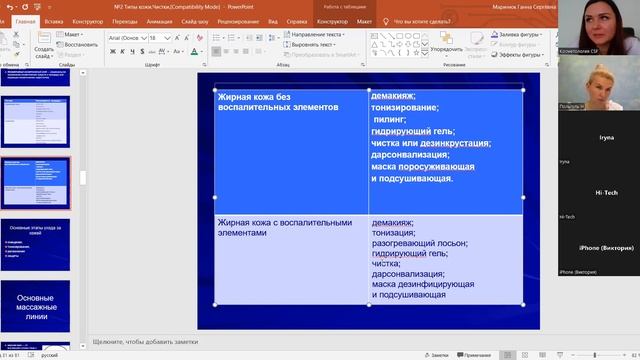Open Рецензирование ribbon tab
This screenshot has width=640, height=360.
tap(238, 22)
